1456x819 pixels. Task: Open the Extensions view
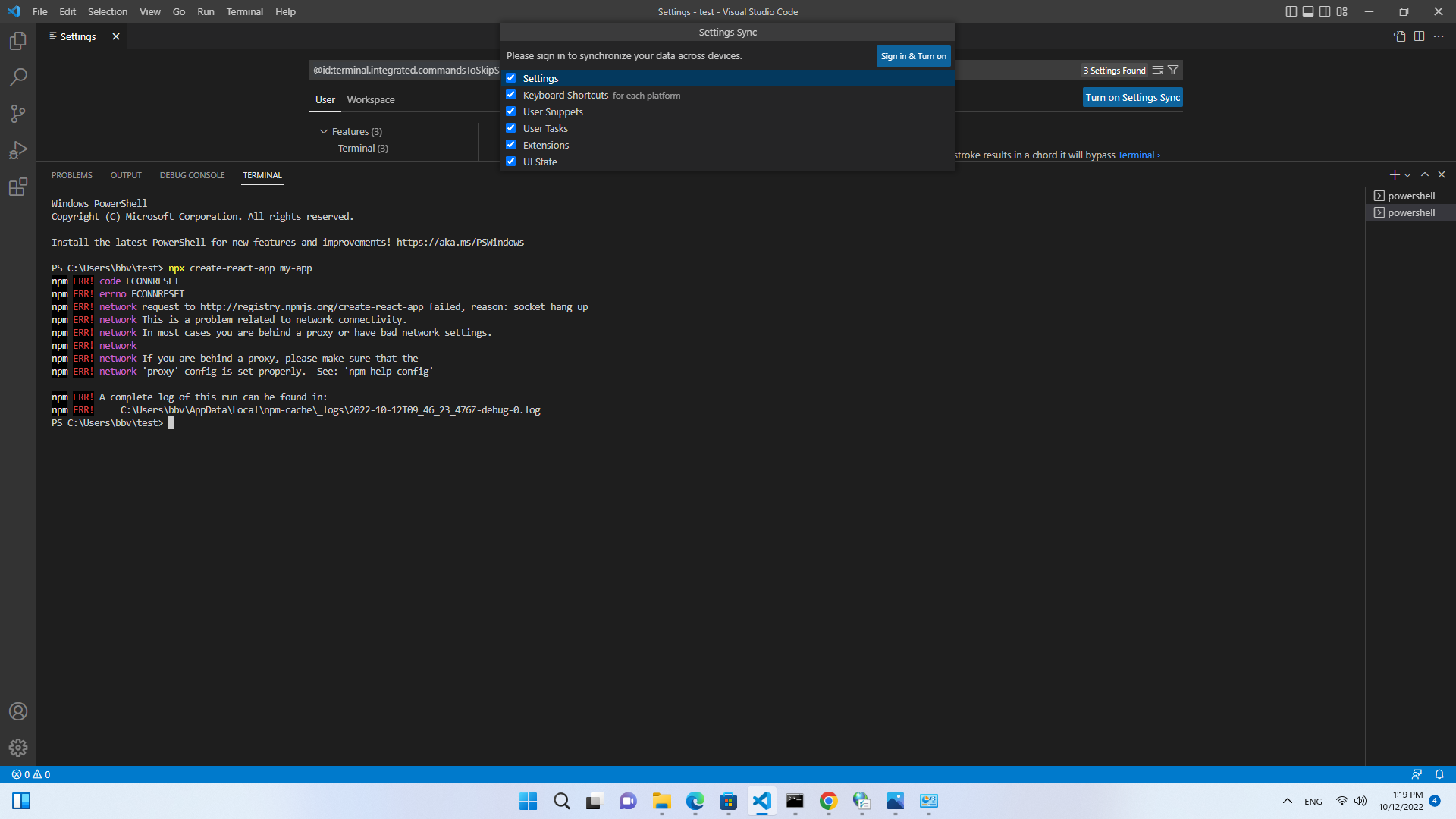coord(18,187)
